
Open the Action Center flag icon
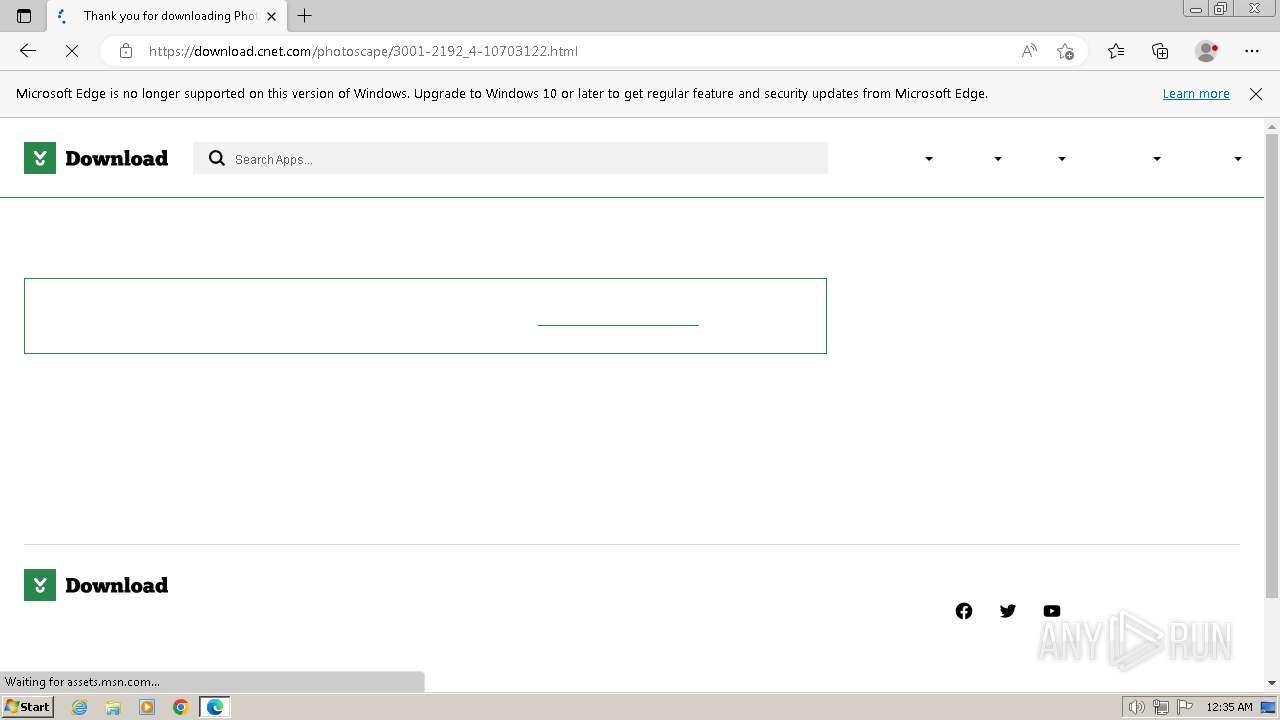(x=1185, y=707)
